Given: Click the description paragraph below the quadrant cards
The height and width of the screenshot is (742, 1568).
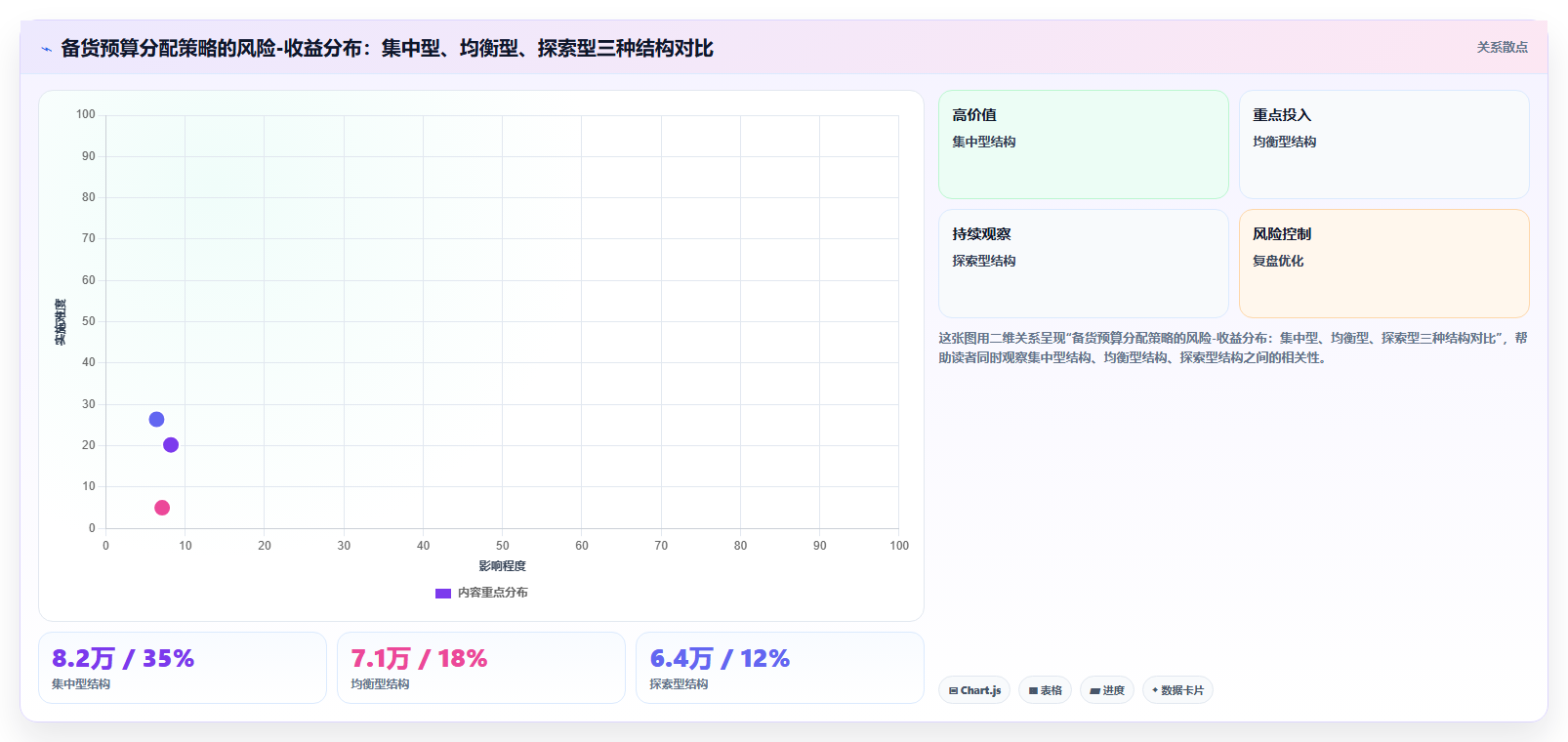Looking at the screenshot, I should pyautogui.click(x=1233, y=348).
